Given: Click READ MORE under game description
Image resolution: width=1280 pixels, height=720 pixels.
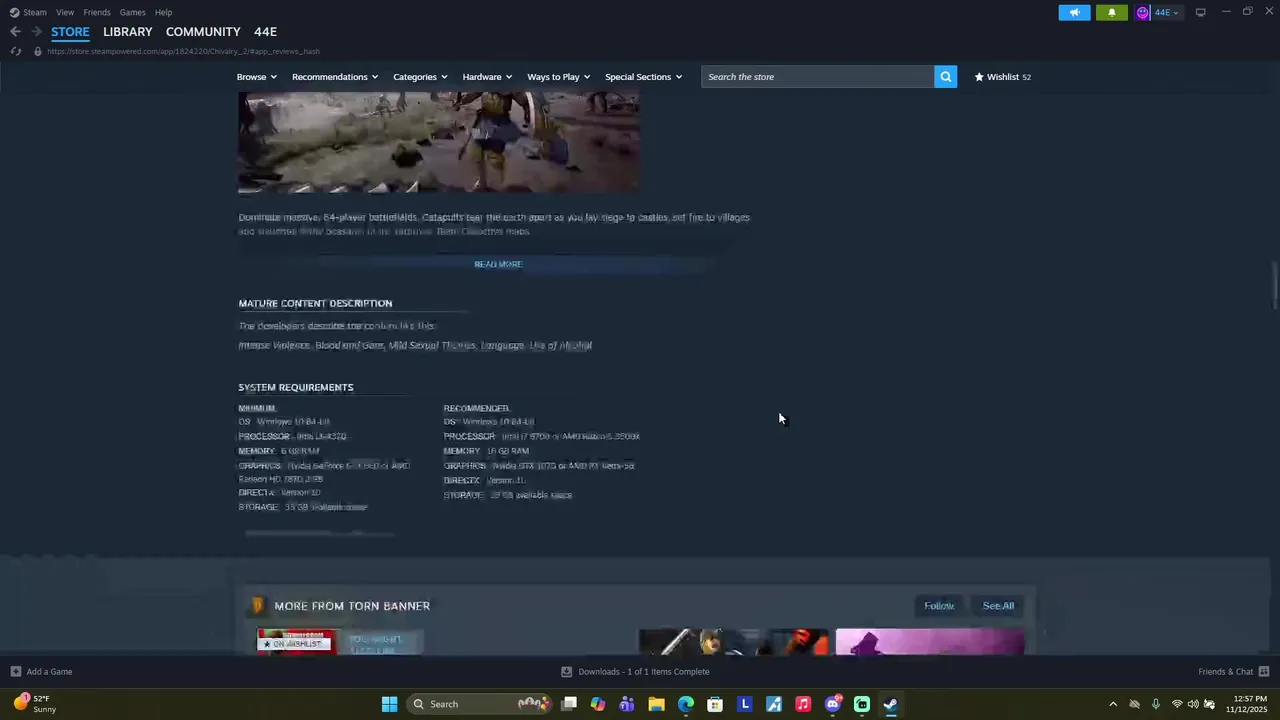Looking at the screenshot, I should (498, 264).
